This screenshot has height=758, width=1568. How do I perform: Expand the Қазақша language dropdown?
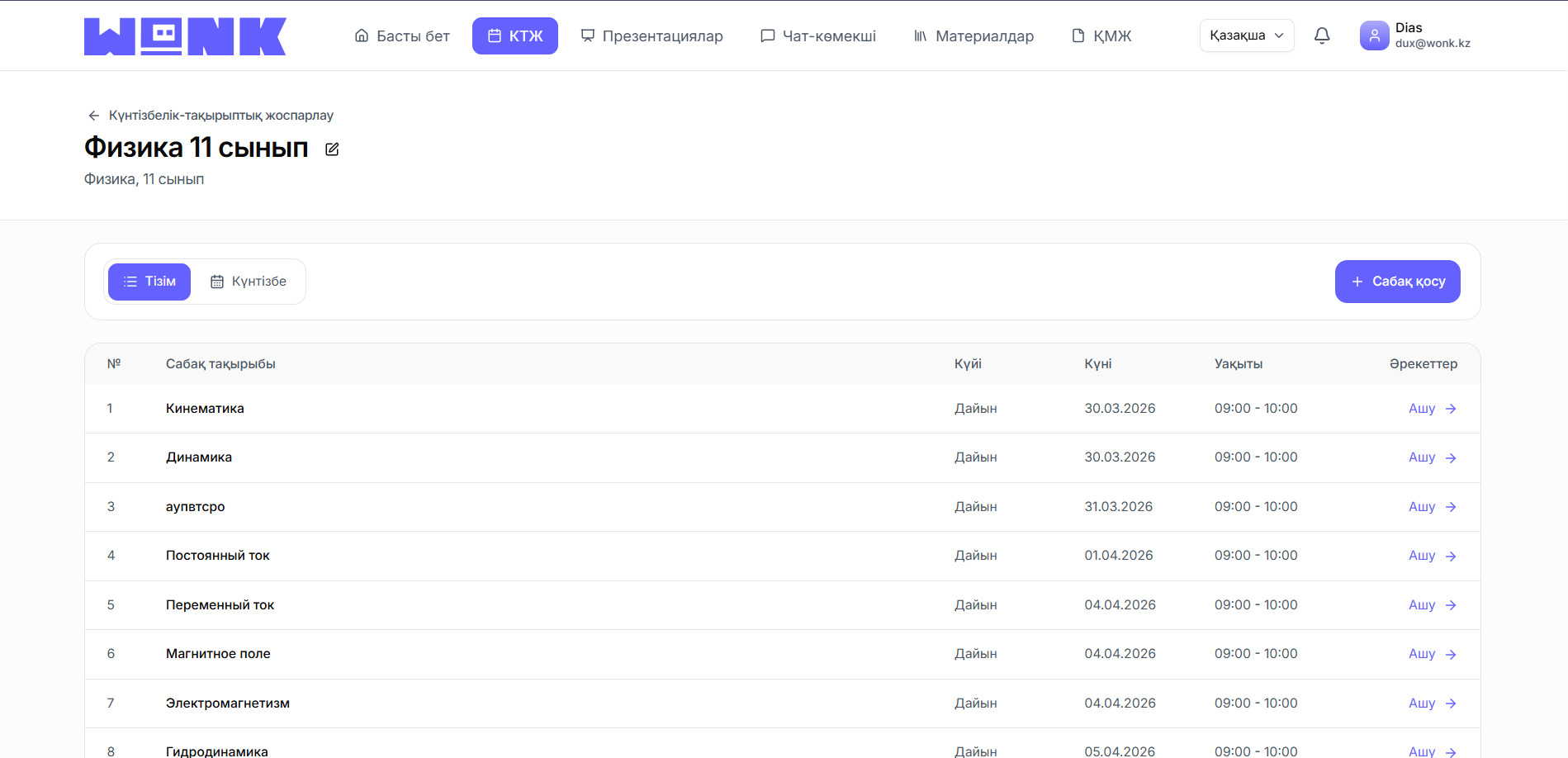coord(1246,36)
